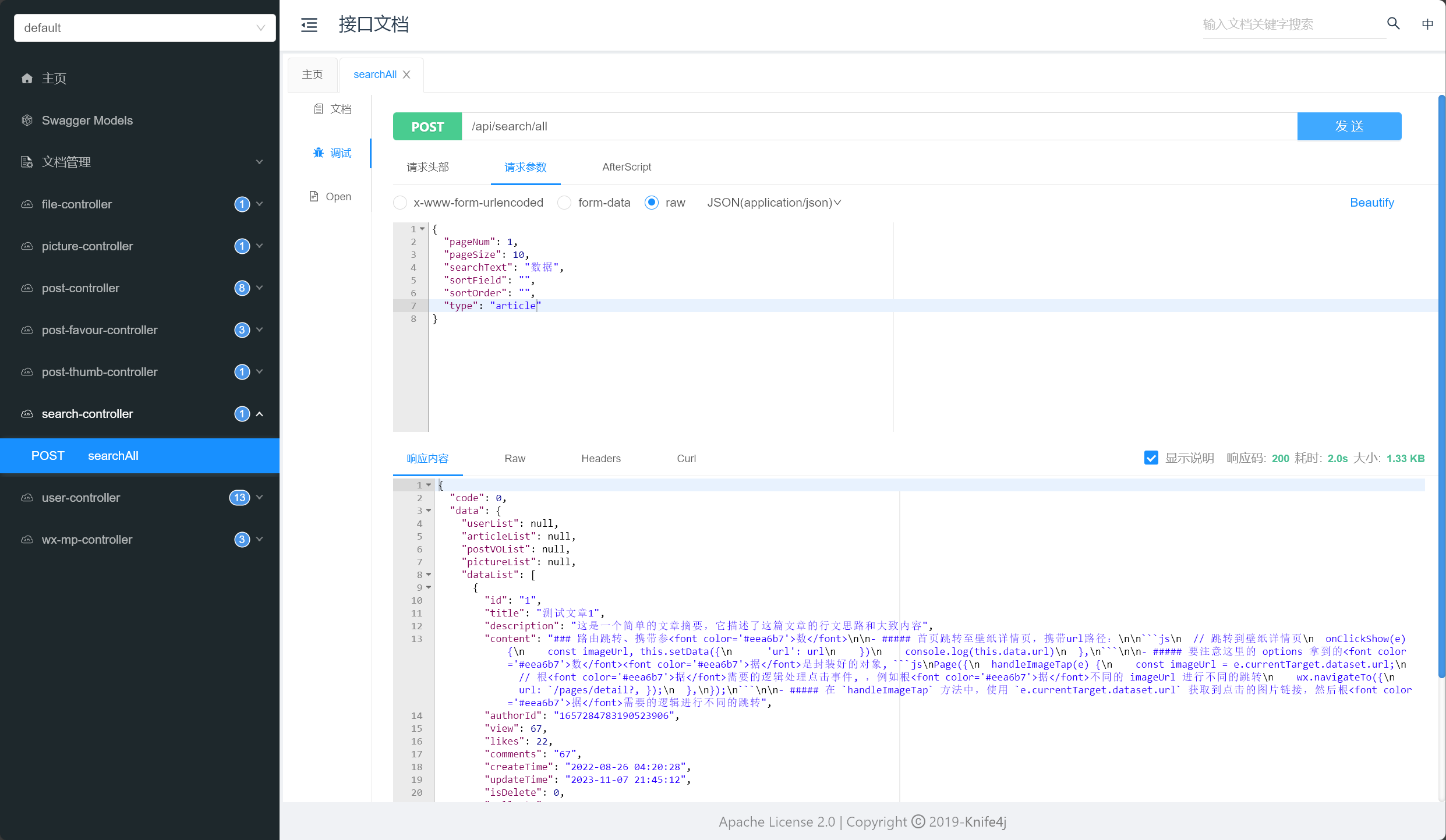This screenshot has height=840, width=1446.
Task: Open Swagger Models in sidebar
Action: tap(140, 120)
